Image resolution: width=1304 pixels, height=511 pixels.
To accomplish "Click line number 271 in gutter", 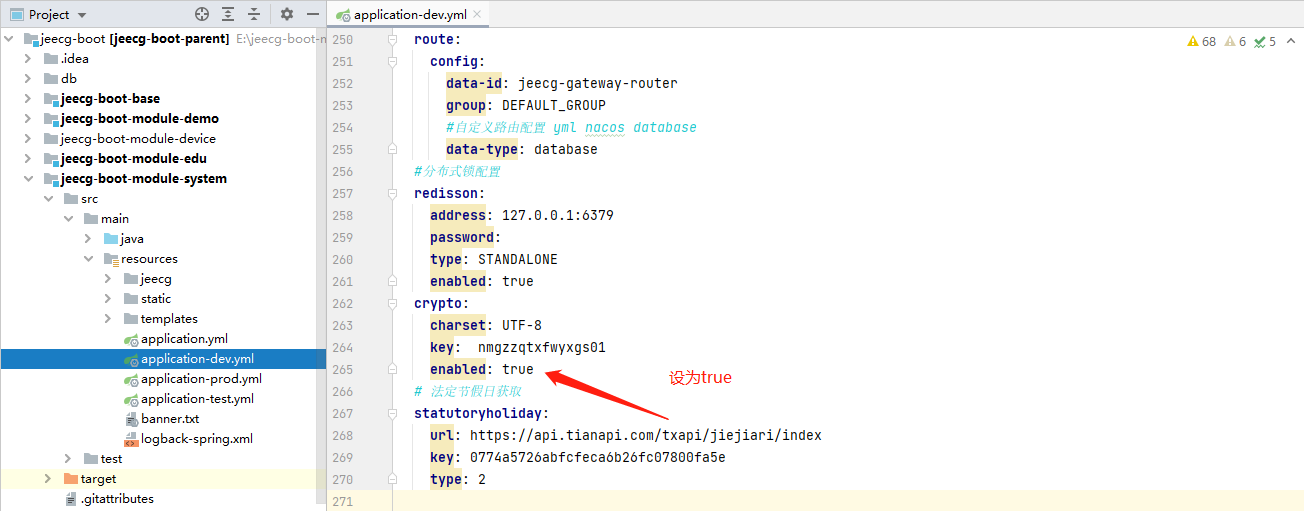I will point(343,501).
